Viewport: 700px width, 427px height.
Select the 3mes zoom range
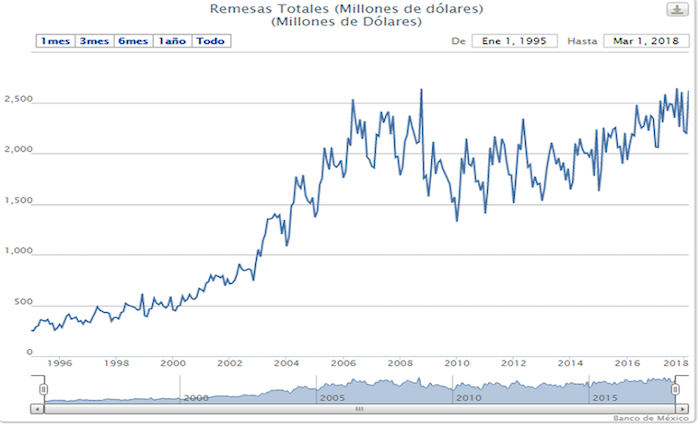[93, 41]
